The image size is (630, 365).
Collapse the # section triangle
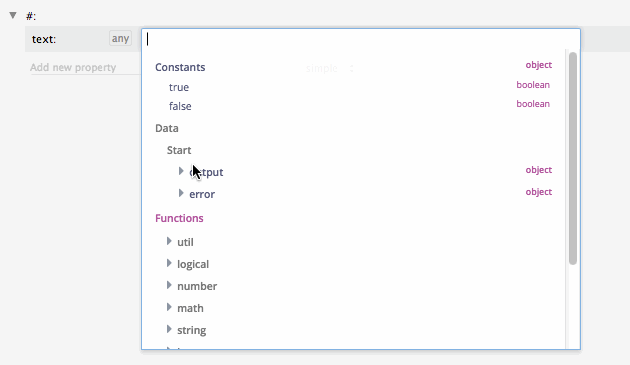pos(13,15)
